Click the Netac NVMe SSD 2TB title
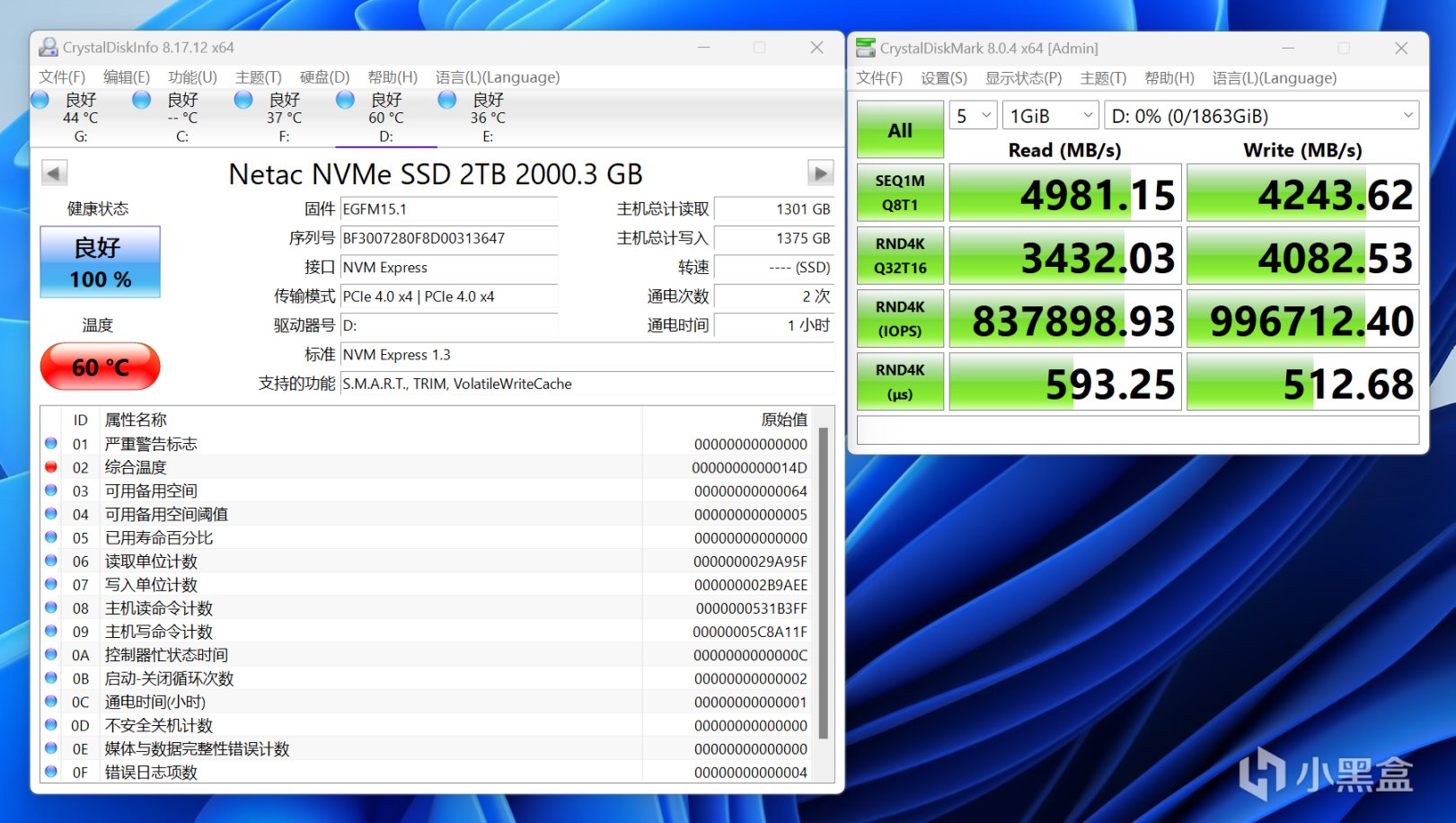 tap(436, 173)
